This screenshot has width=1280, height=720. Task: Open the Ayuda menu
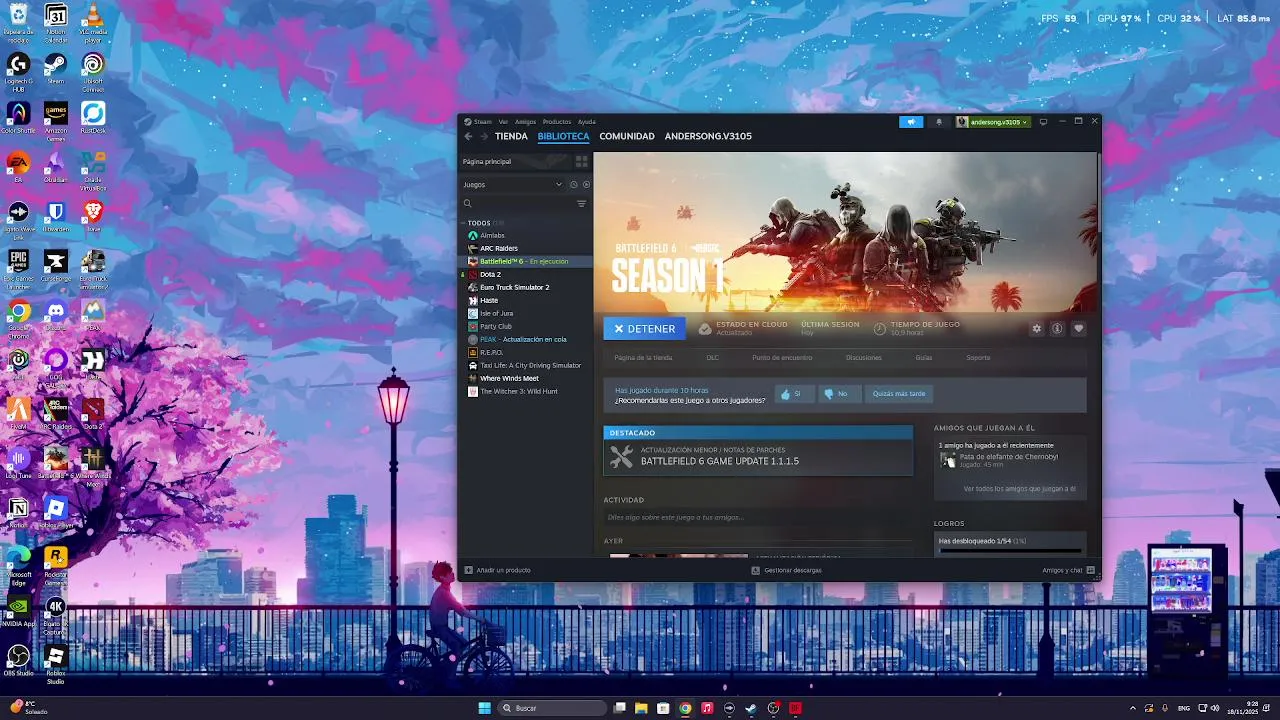click(x=586, y=122)
